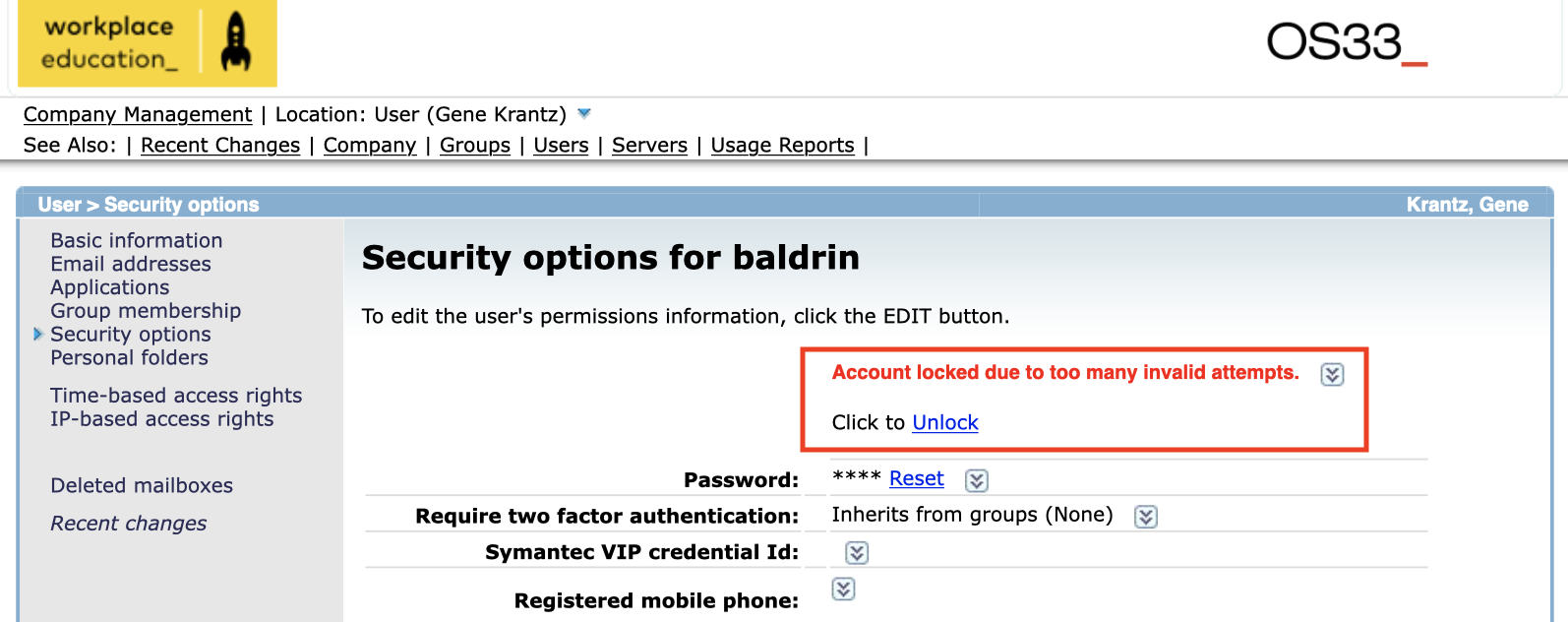Select Email addresses in sidebar

click(x=131, y=264)
